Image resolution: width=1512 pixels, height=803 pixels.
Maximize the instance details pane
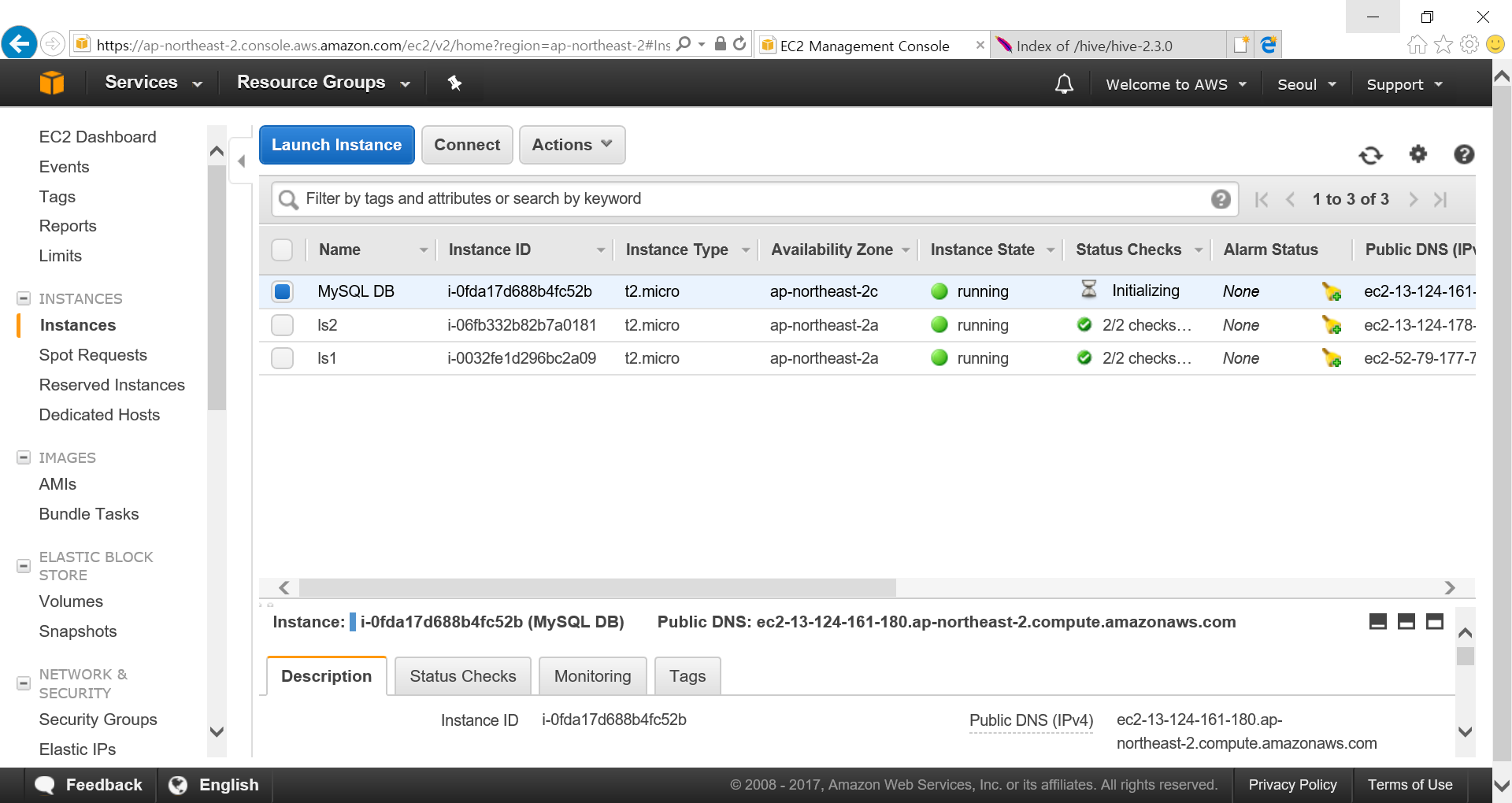click(1435, 622)
